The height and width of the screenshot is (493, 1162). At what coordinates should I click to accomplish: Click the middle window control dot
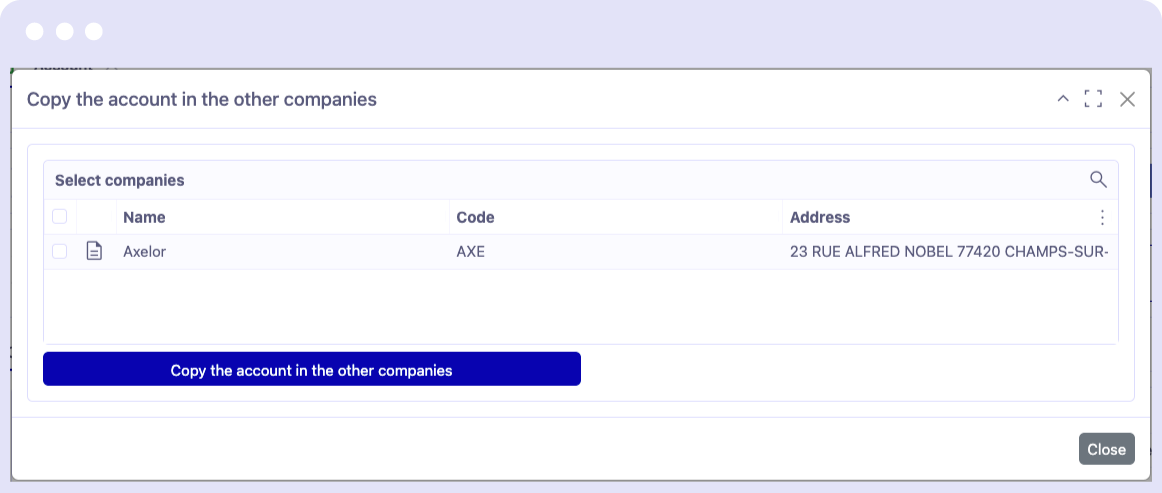click(x=65, y=31)
